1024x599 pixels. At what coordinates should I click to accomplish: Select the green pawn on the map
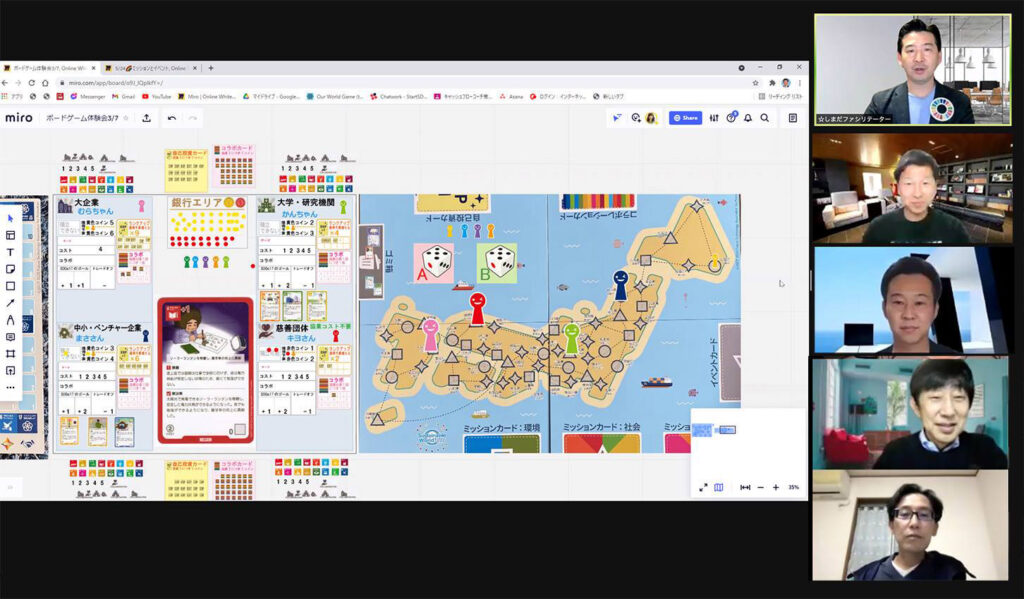pos(571,340)
